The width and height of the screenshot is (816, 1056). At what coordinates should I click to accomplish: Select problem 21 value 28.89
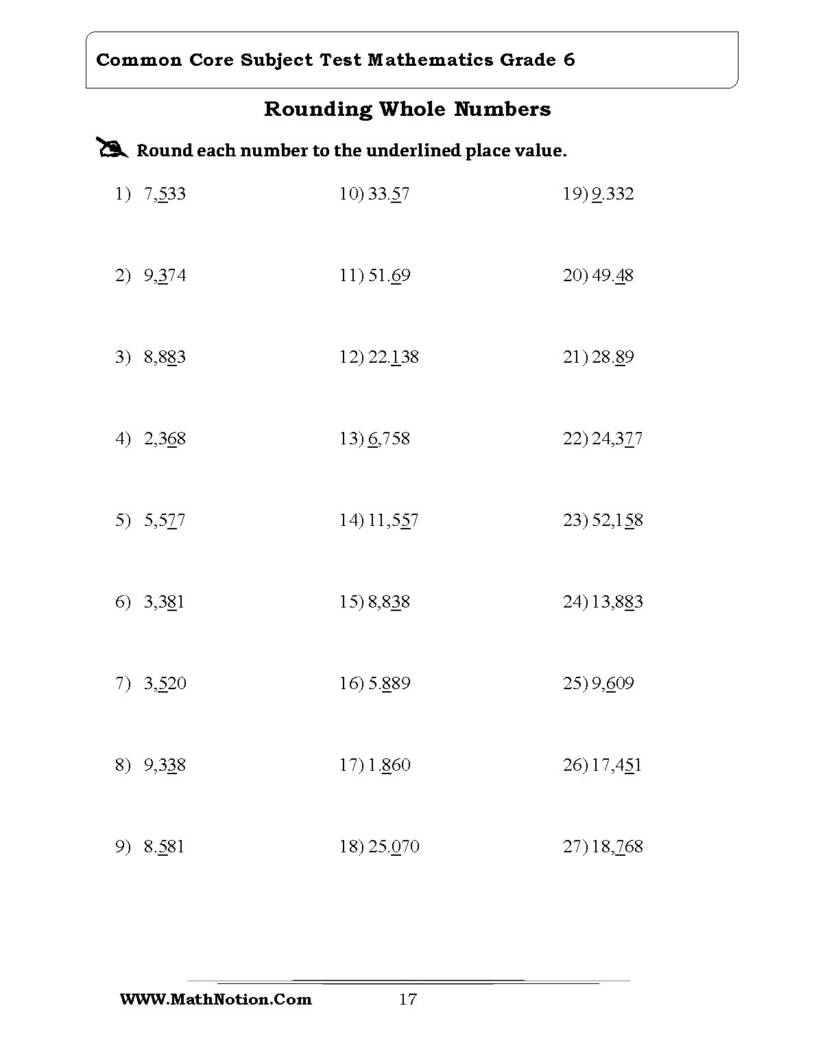point(613,357)
